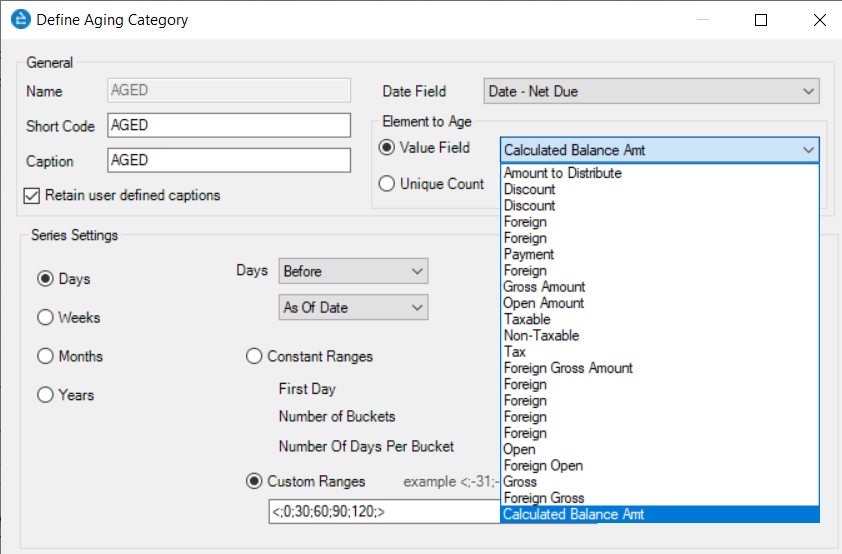The width and height of the screenshot is (842, 554).
Task: Expand the Days Before dropdown
Action: 353,271
